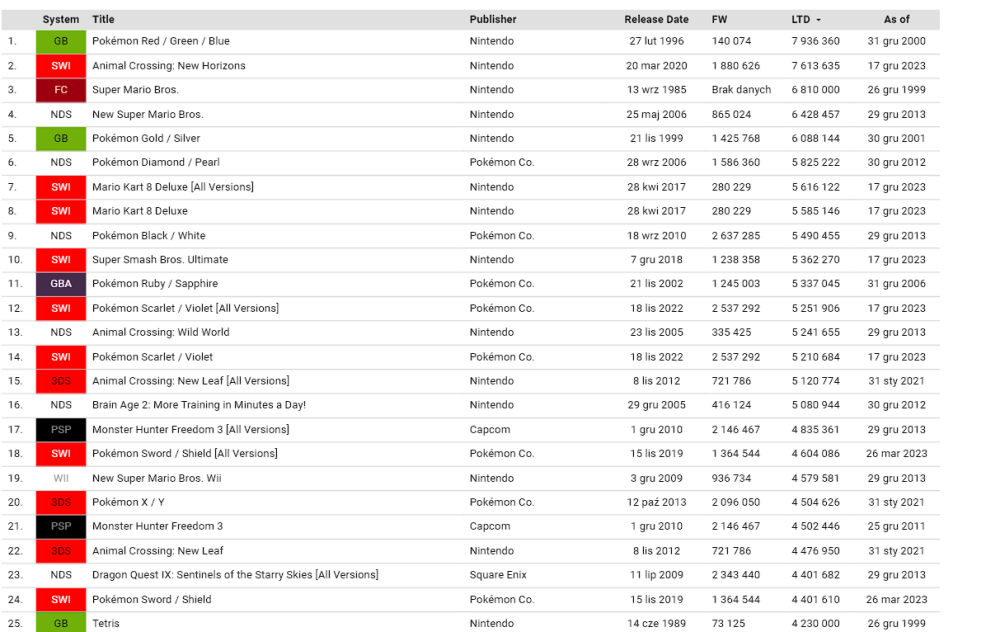
Task: Open the Dragon Quest IX: Sentinels title link
Action: [x=235, y=575]
